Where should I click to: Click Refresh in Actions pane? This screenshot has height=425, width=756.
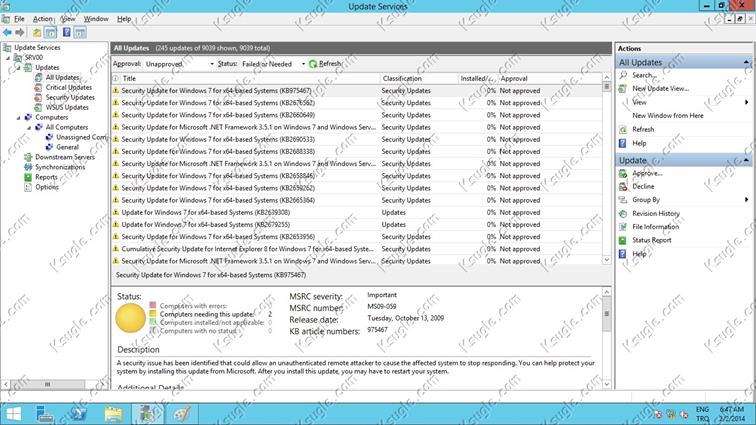(x=643, y=129)
